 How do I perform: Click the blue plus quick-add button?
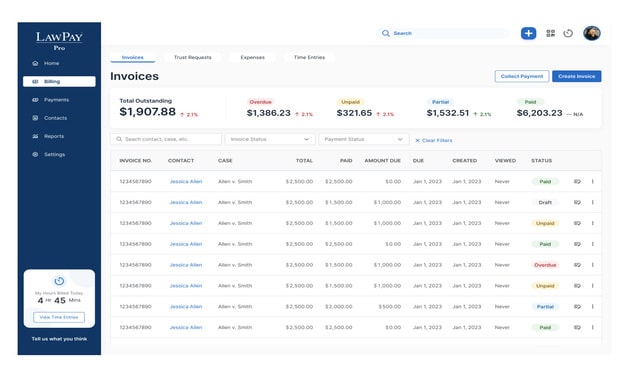(528, 33)
